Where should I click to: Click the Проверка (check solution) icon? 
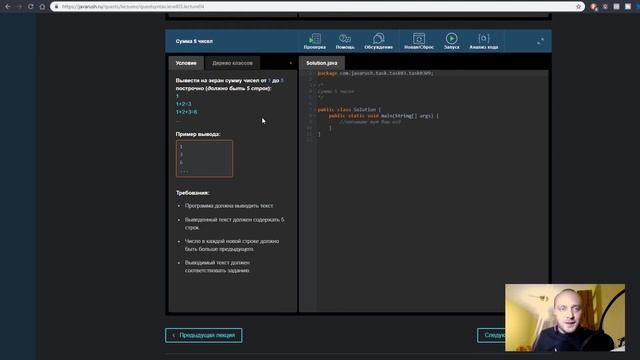coord(315,41)
